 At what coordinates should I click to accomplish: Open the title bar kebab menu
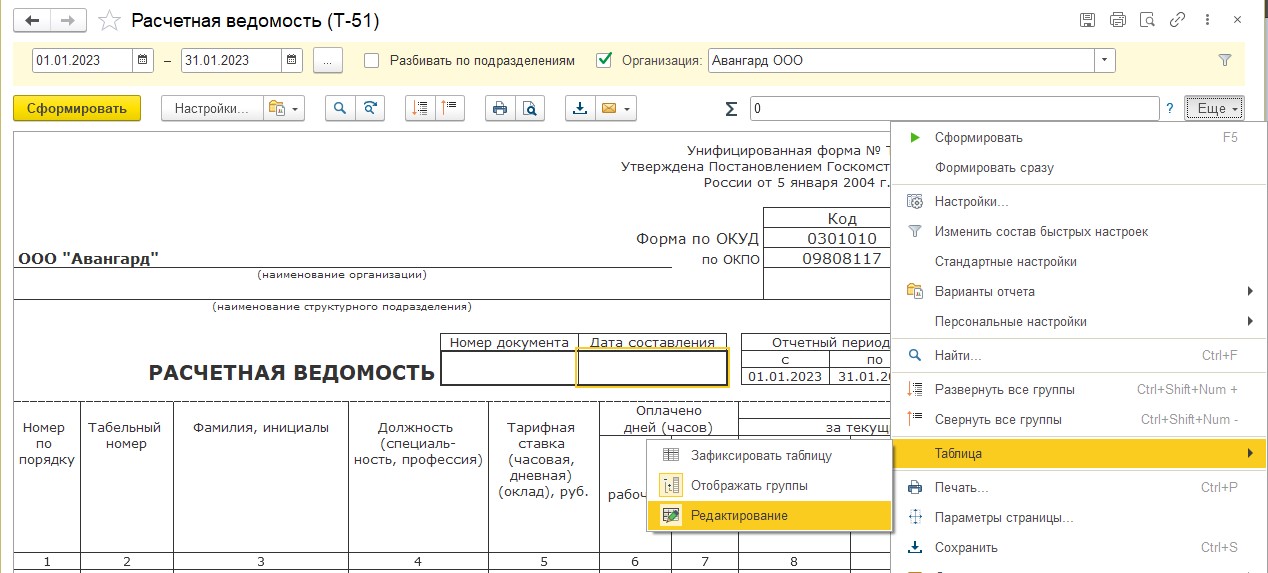pos(1209,20)
